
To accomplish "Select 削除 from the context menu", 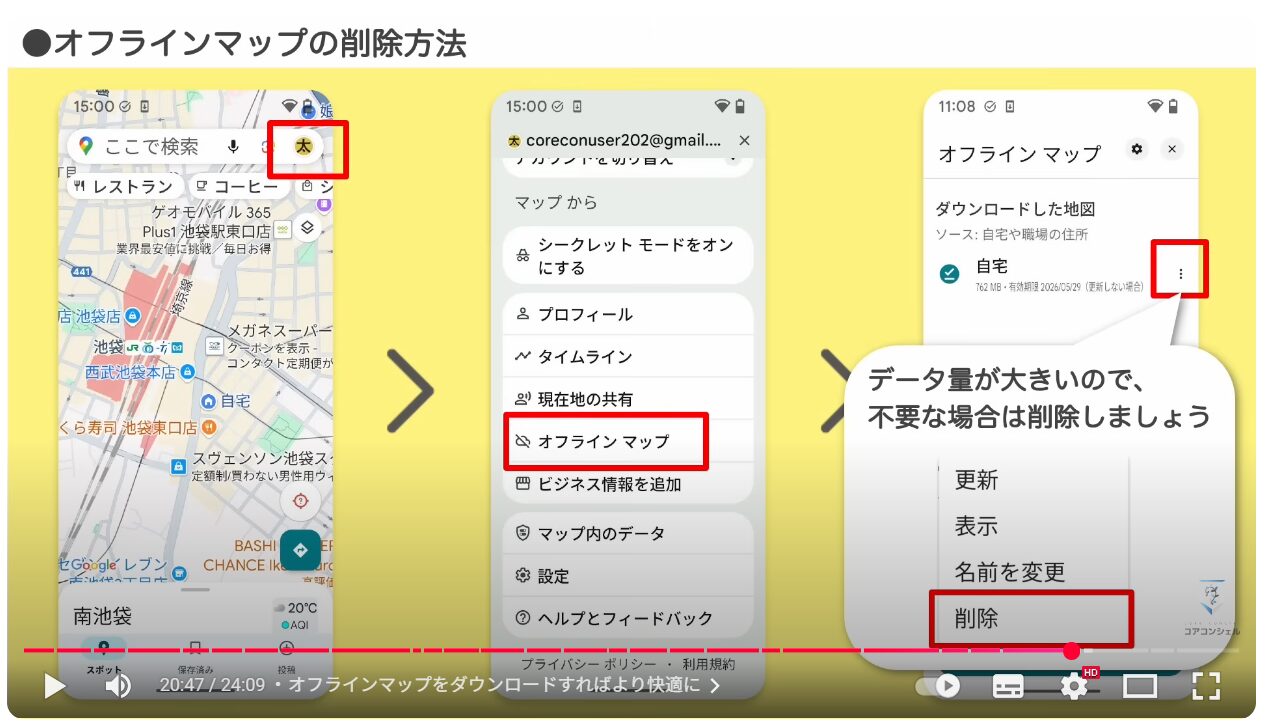I will coord(1031,619).
